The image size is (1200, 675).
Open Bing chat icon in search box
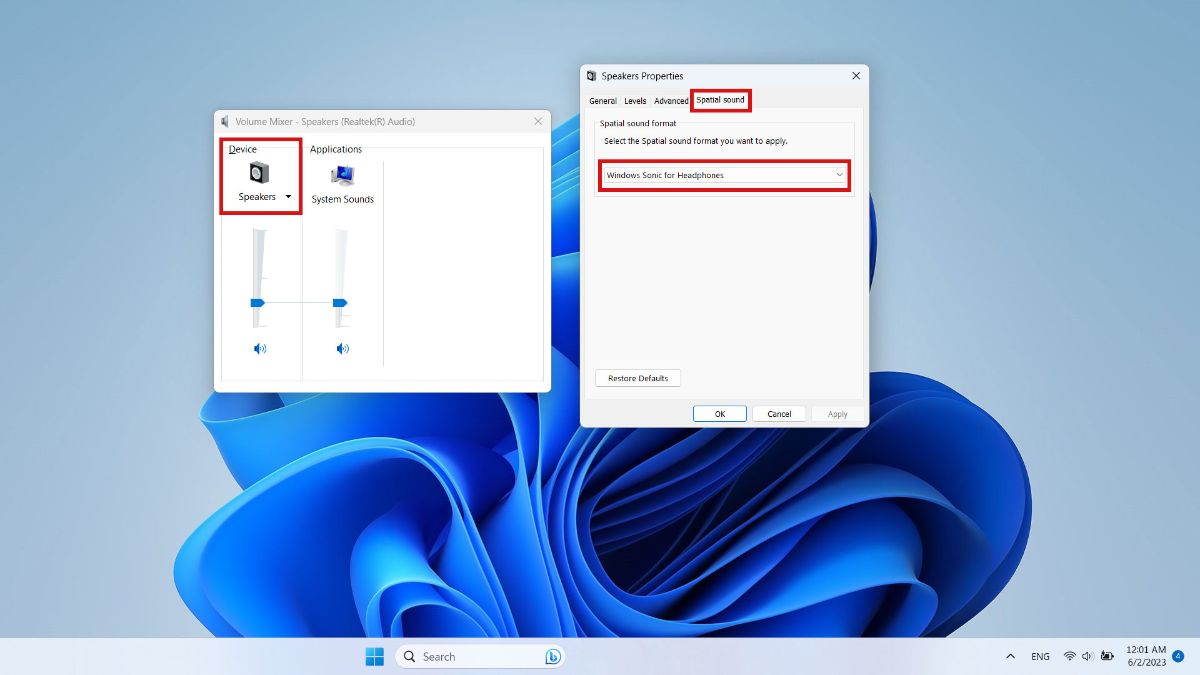pos(552,657)
